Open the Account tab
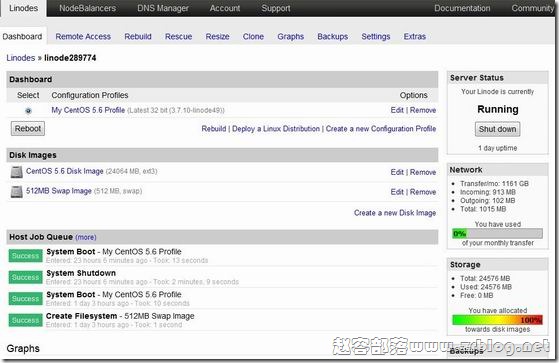 pos(225,8)
